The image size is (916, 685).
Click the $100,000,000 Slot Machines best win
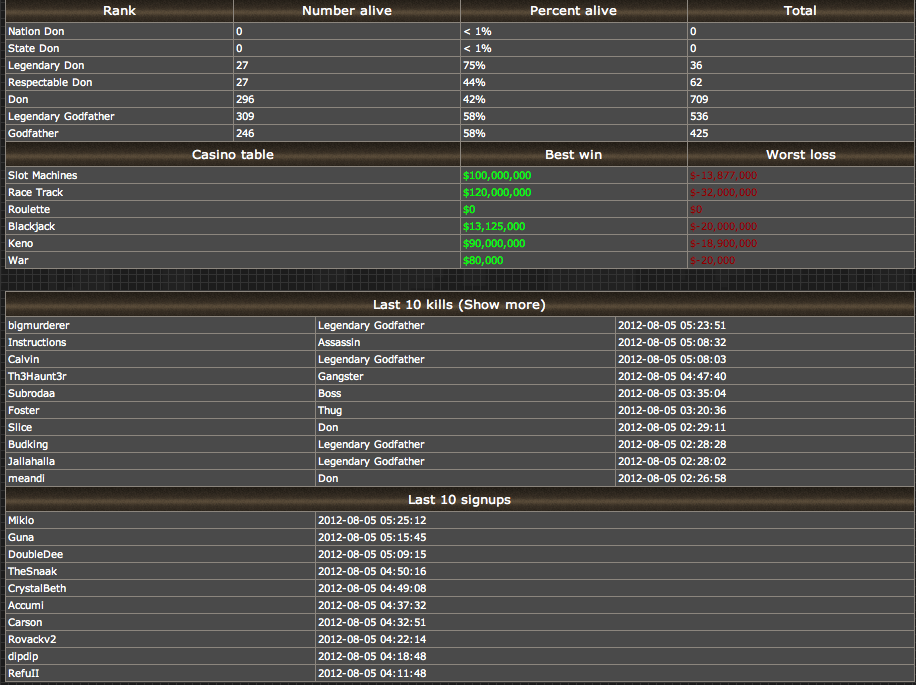click(x=497, y=175)
